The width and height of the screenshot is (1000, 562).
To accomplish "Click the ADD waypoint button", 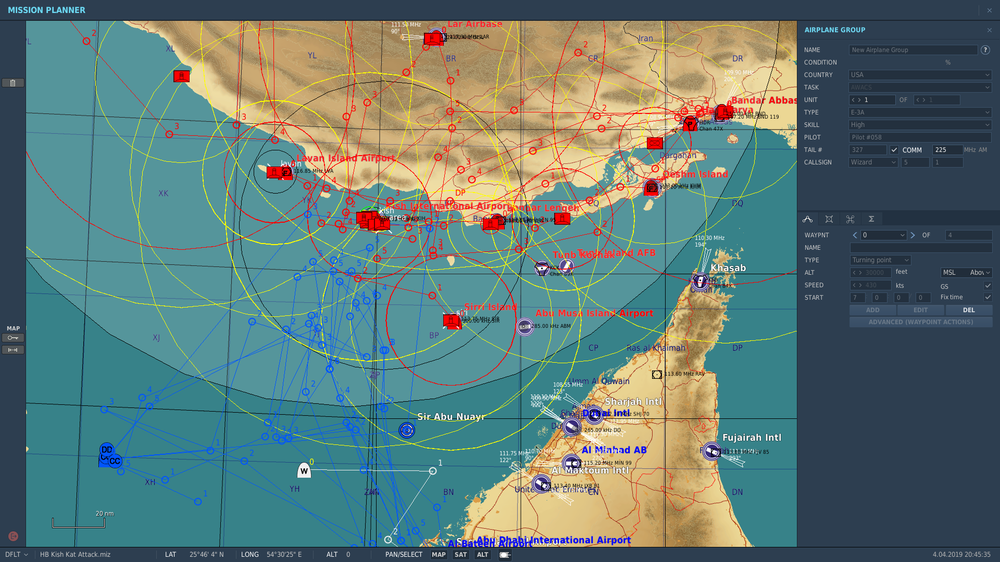I will pyautogui.click(x=872, y=310).
